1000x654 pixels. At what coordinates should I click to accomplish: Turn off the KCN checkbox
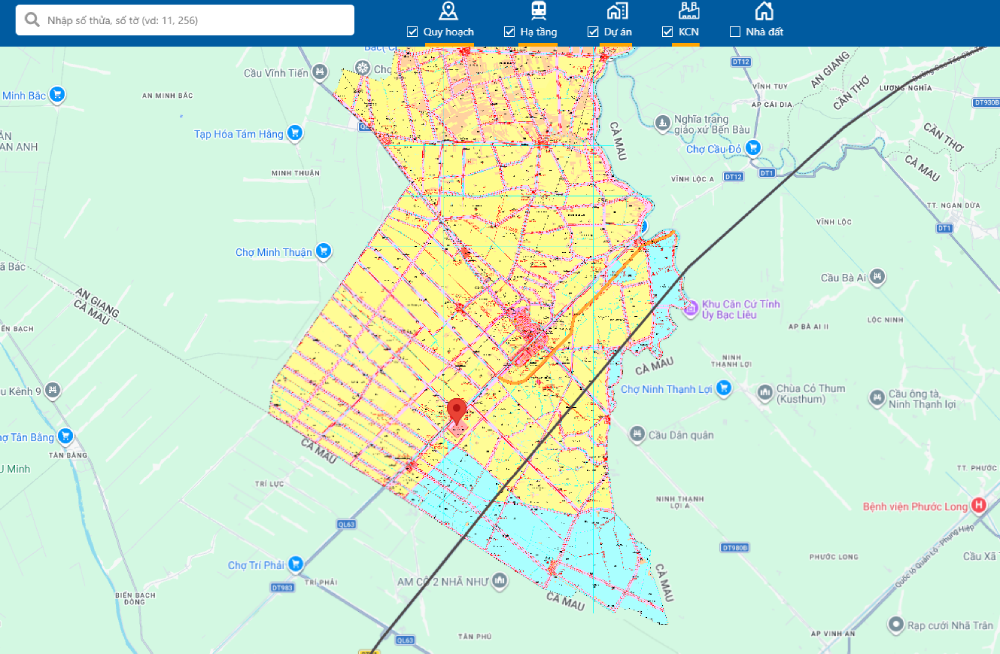pyautogui.click(x=667, y=32)
